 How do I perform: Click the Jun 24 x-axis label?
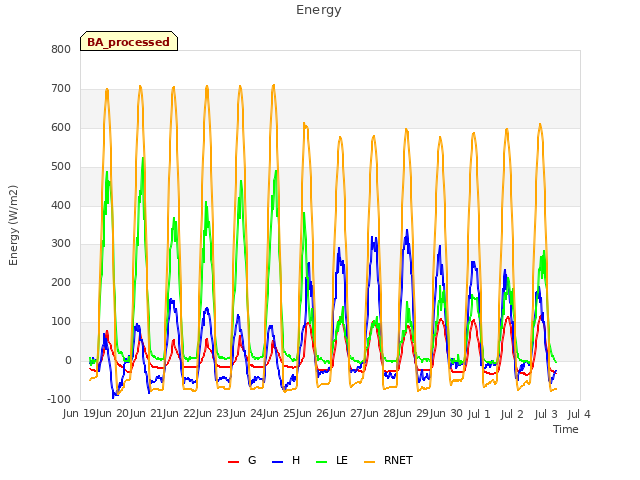coord(247,414)
